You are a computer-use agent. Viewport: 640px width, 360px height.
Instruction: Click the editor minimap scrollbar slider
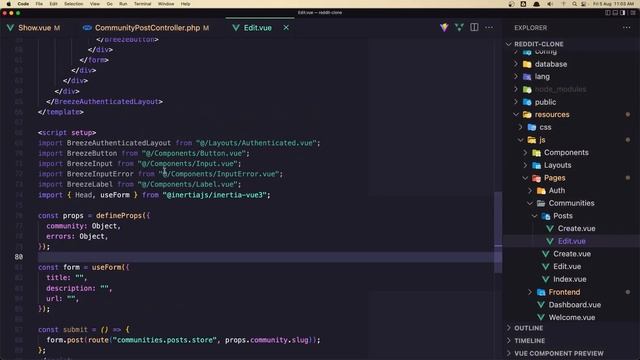pos(498,232)
